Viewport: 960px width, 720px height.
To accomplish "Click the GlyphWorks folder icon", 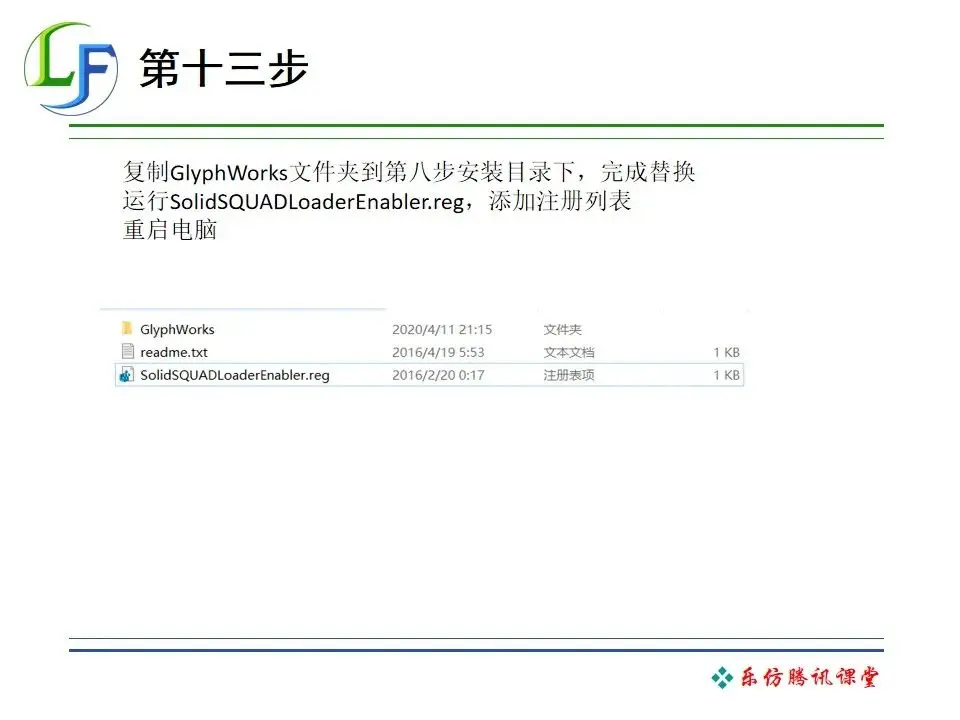I will pyautogui.click(x=127, y=329).
